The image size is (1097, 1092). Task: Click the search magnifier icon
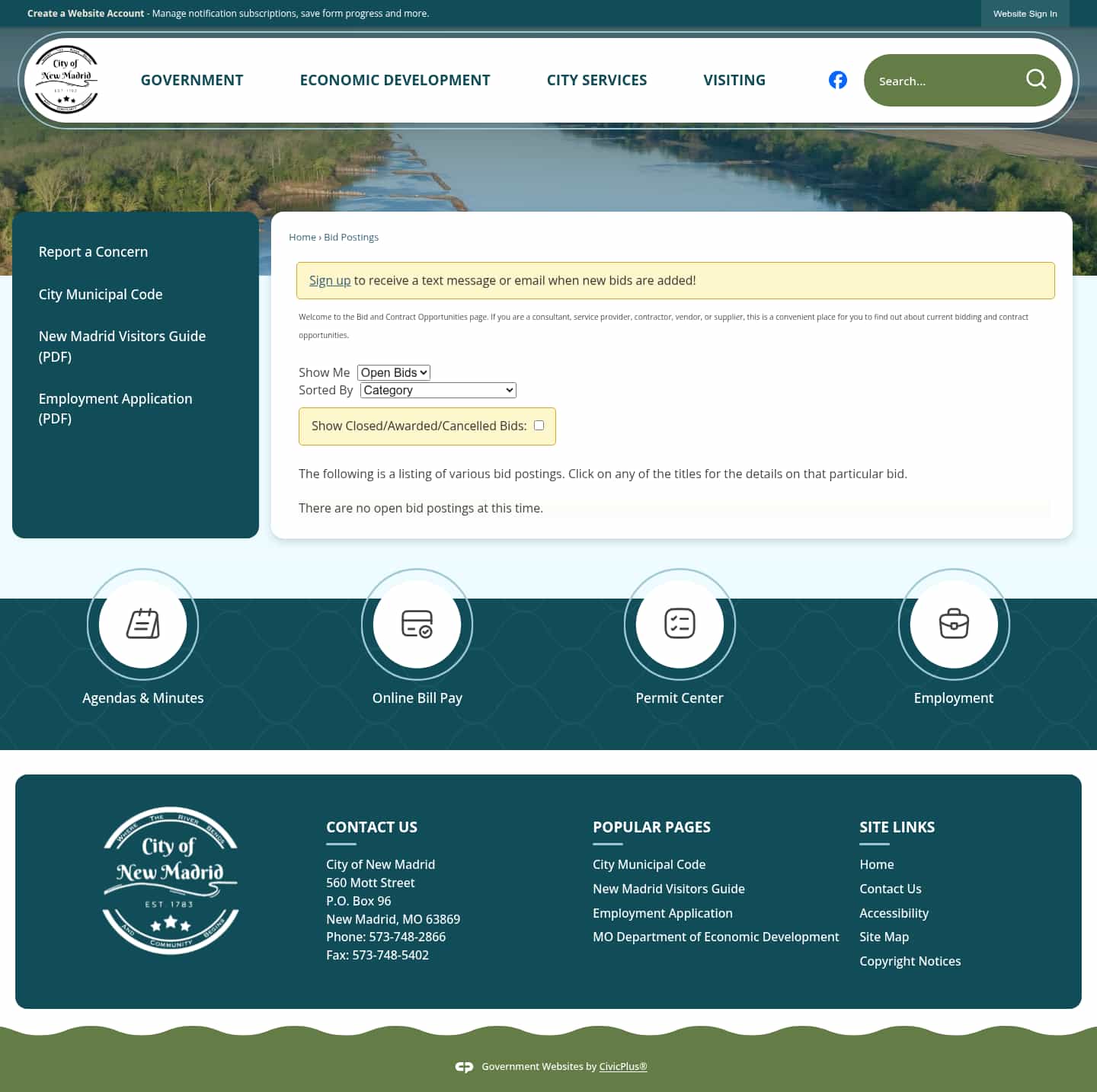[1036, 79]
